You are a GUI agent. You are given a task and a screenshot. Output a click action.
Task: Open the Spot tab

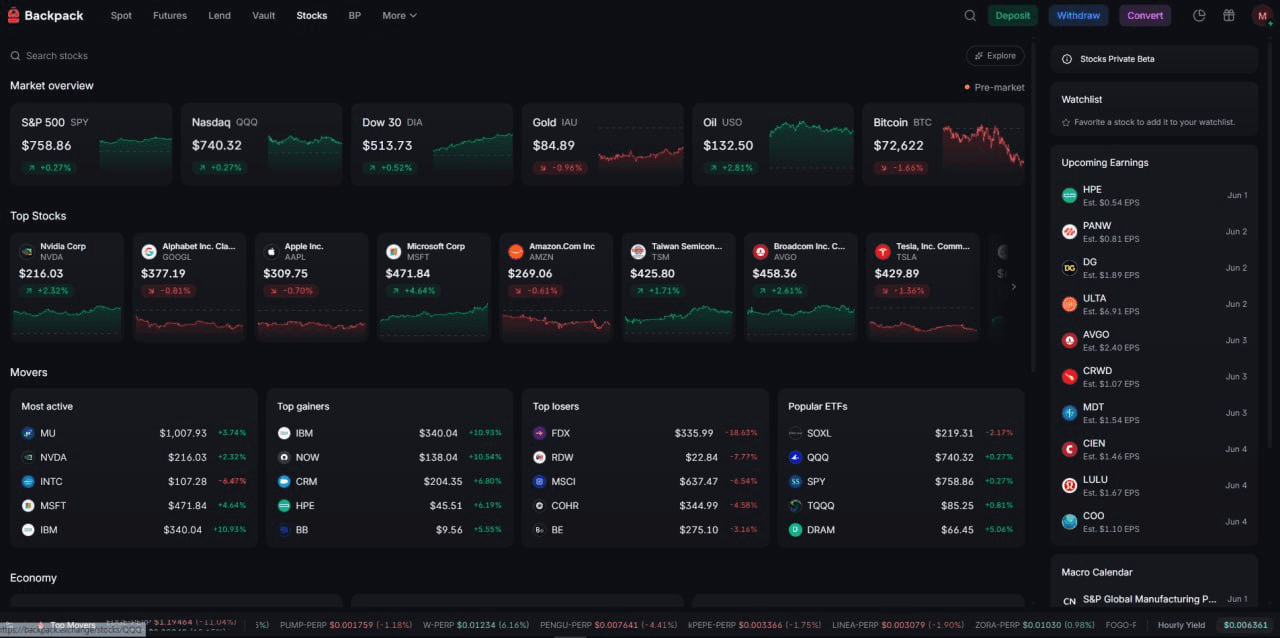pos(121,15)
